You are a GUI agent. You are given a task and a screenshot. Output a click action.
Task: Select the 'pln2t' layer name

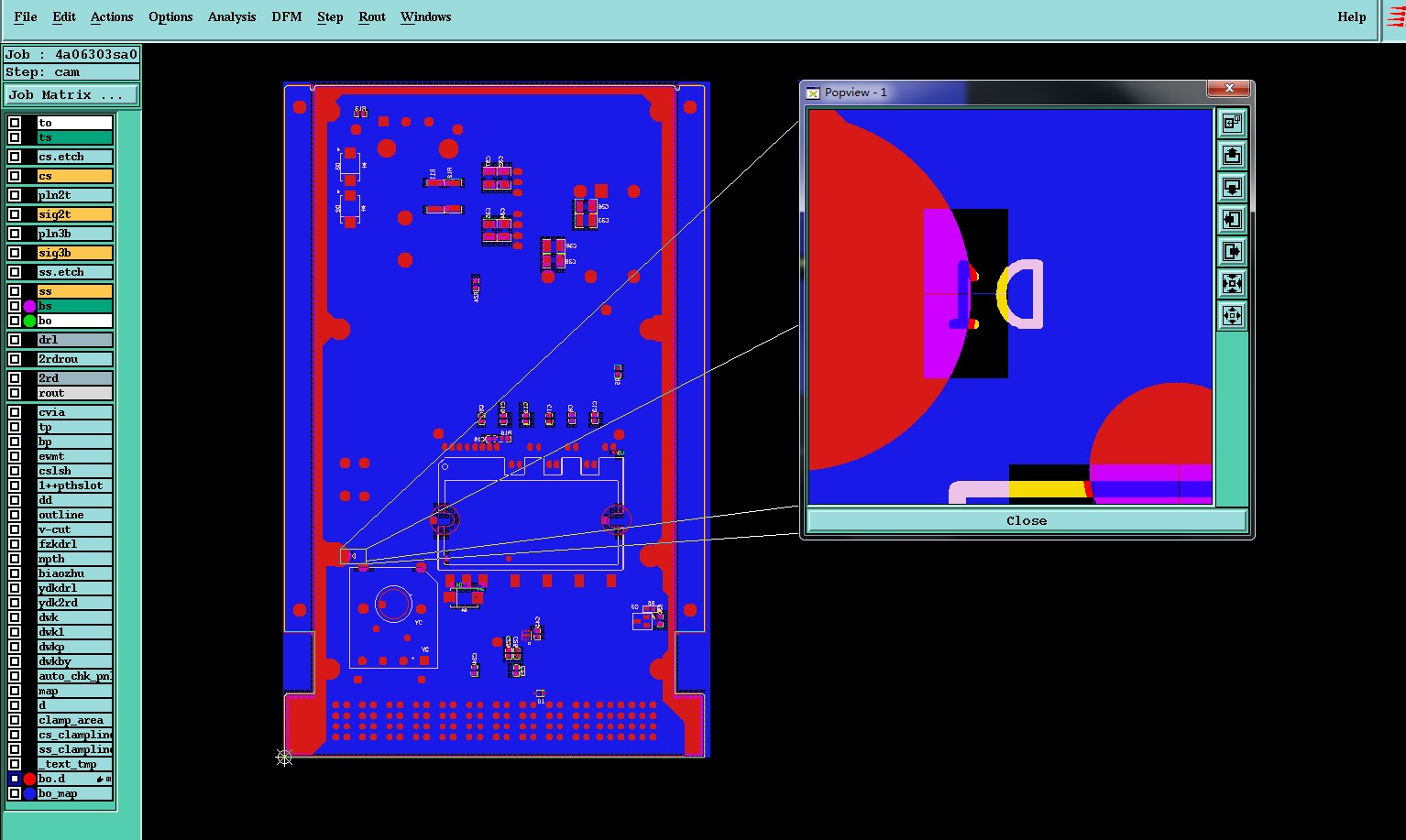coord(74,195)
